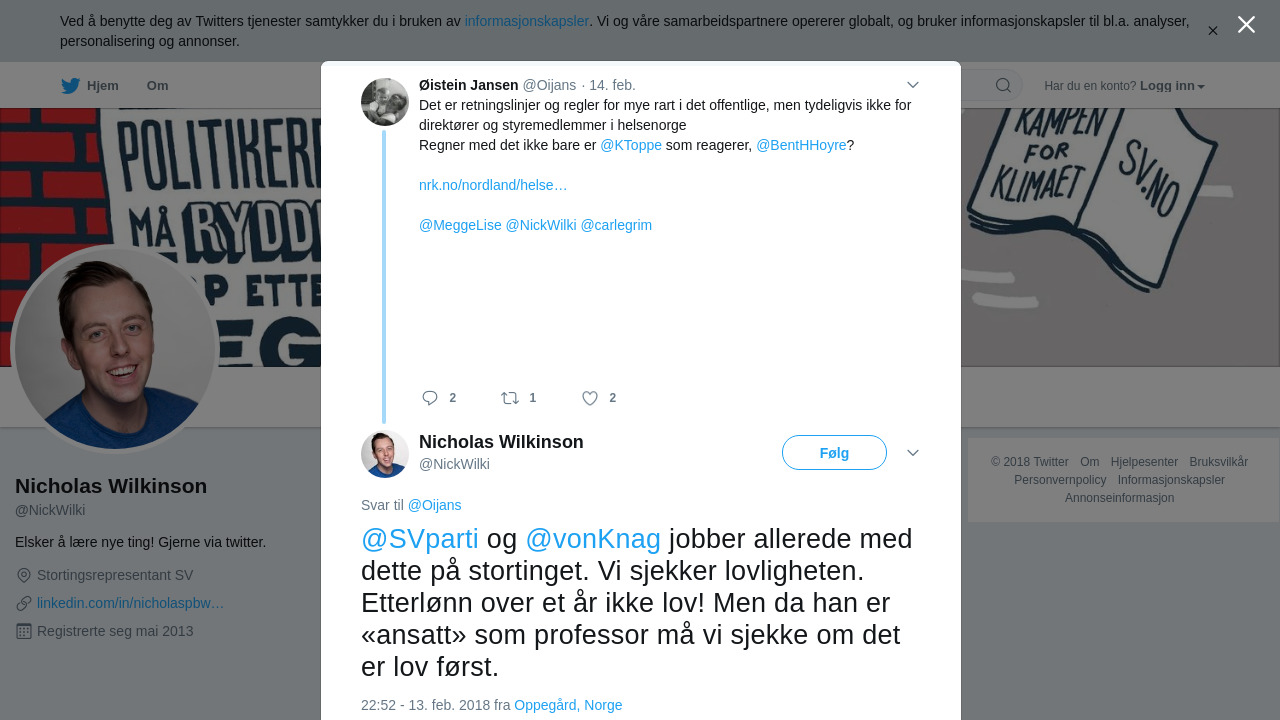Open the Om menu item
Viewport: 1280px width, 720px height.
[x=158, y=86]
